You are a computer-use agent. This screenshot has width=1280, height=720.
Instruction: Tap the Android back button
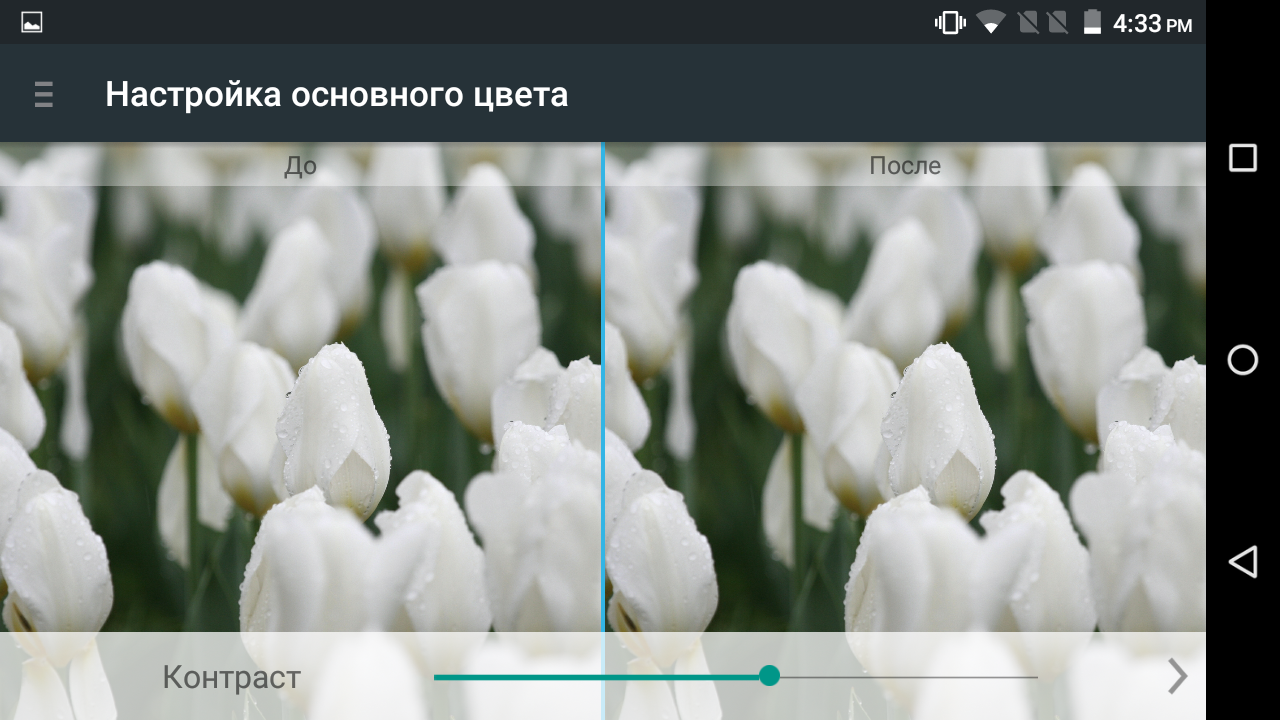coord(1242,562)
